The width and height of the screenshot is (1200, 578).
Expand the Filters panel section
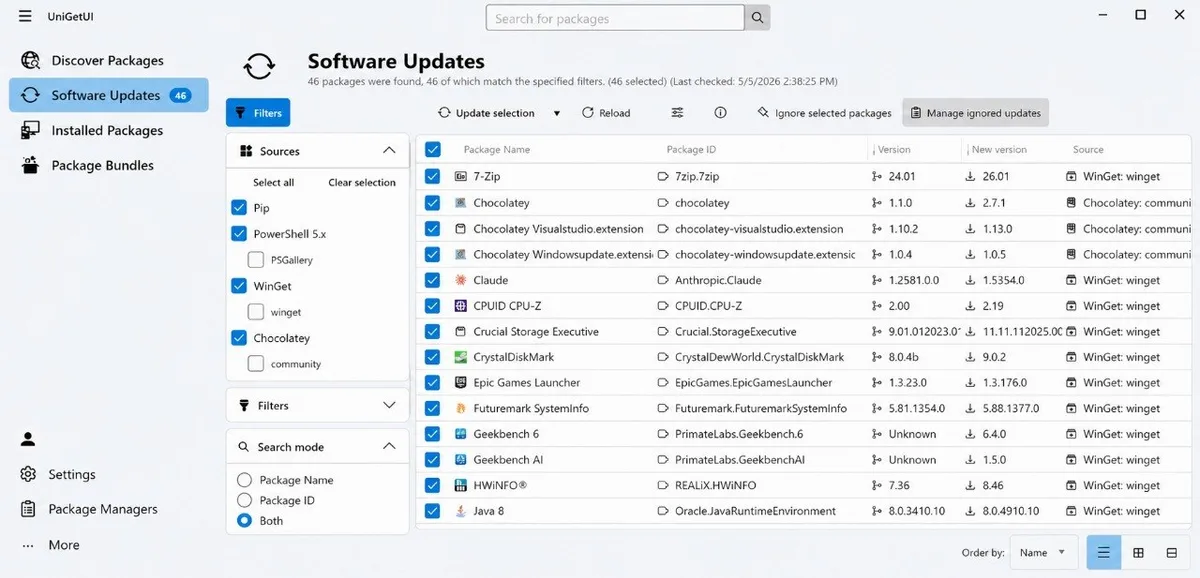[389, 406]
